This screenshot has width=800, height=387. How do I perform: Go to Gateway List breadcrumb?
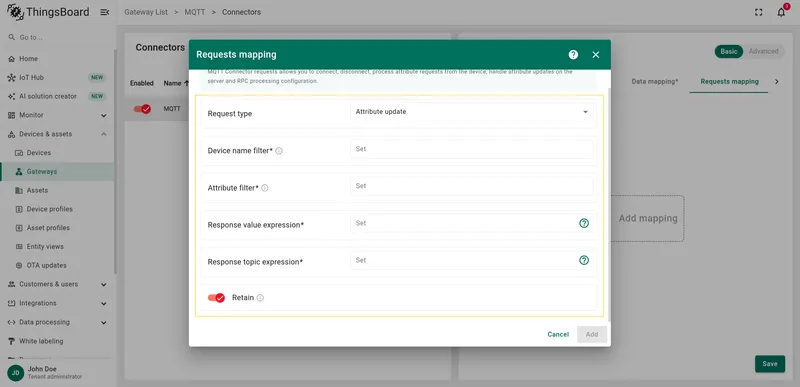click(x=146, y=12)
